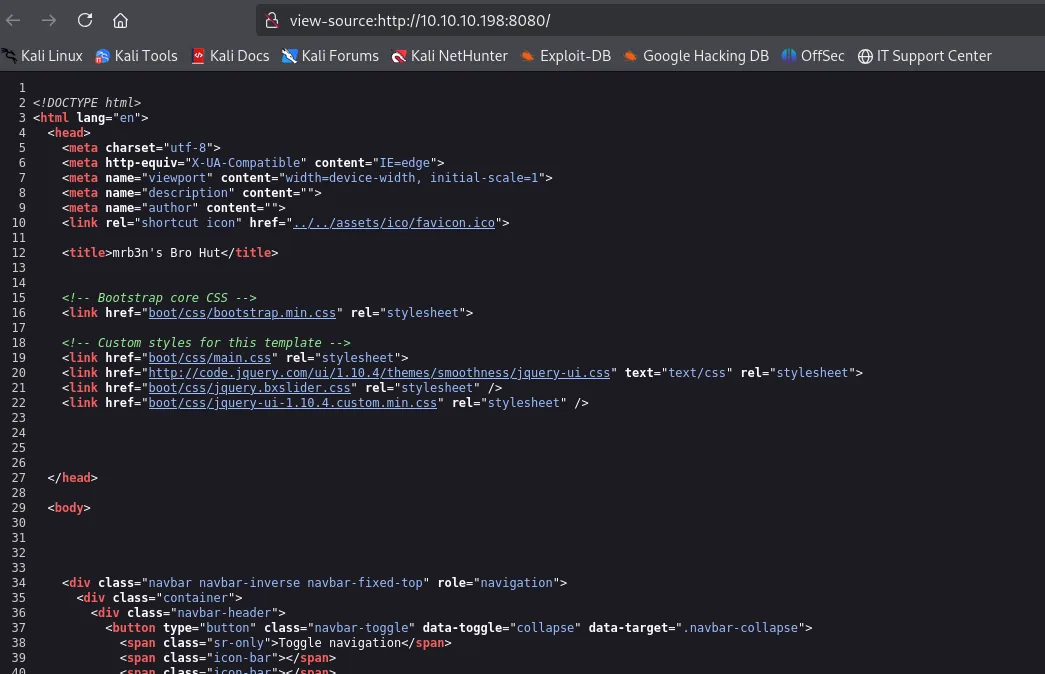Screen dimensions: 1045x674
Task: Open the code.jquery.com jquery-ui.css link
Action: [379, 373]
